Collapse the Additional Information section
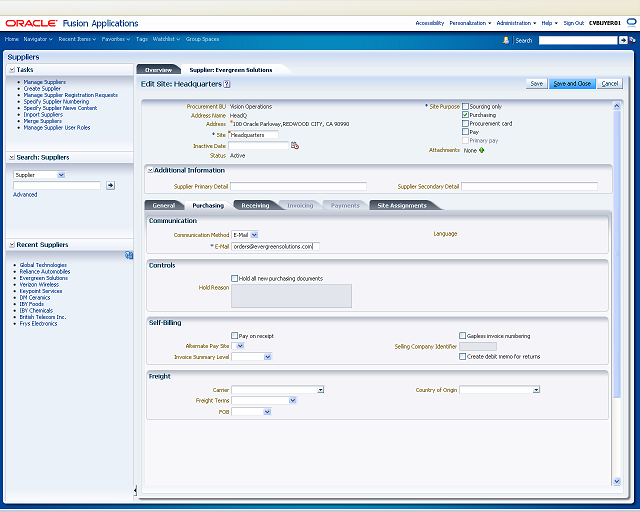This screenshot has height=512, width=640. point(150,170)
